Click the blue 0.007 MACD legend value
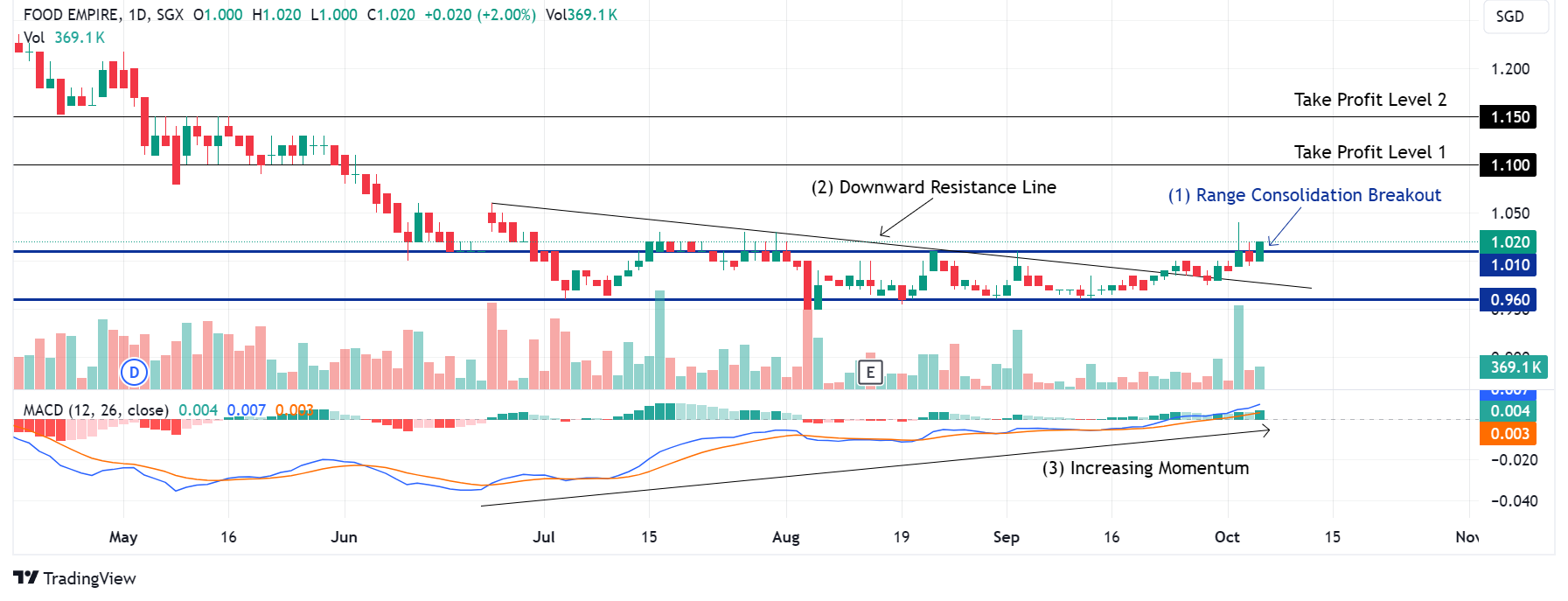 tap(246, 410)
